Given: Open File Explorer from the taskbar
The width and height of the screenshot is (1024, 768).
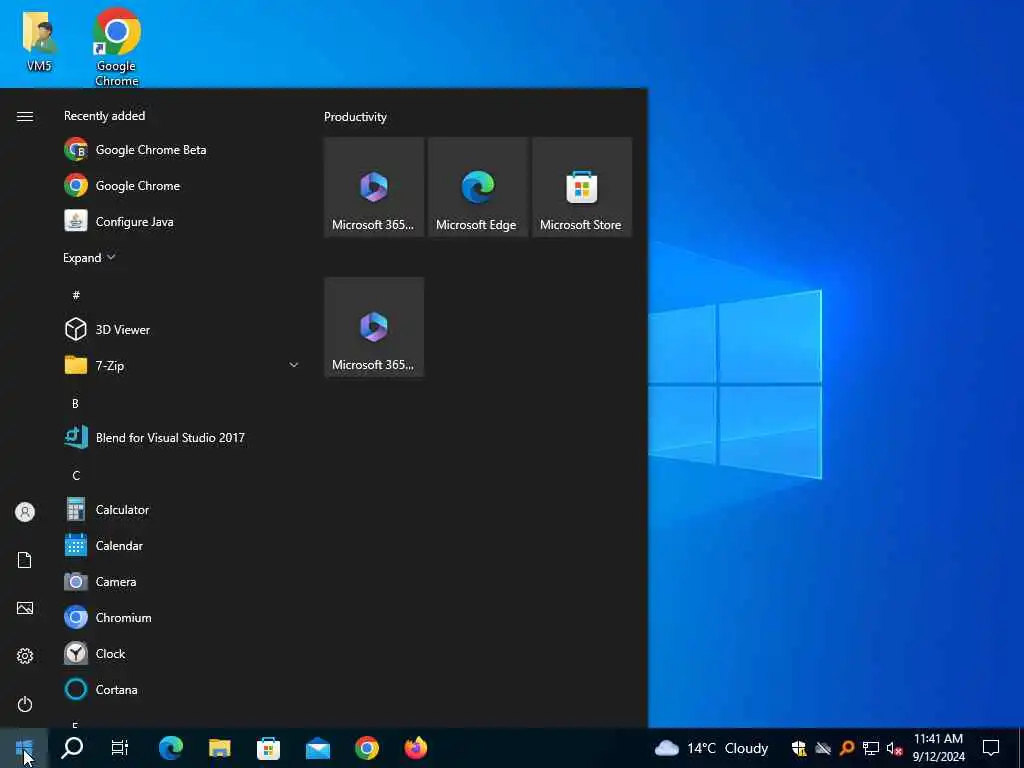Looking at the screenshot, I should click(220, 748).
